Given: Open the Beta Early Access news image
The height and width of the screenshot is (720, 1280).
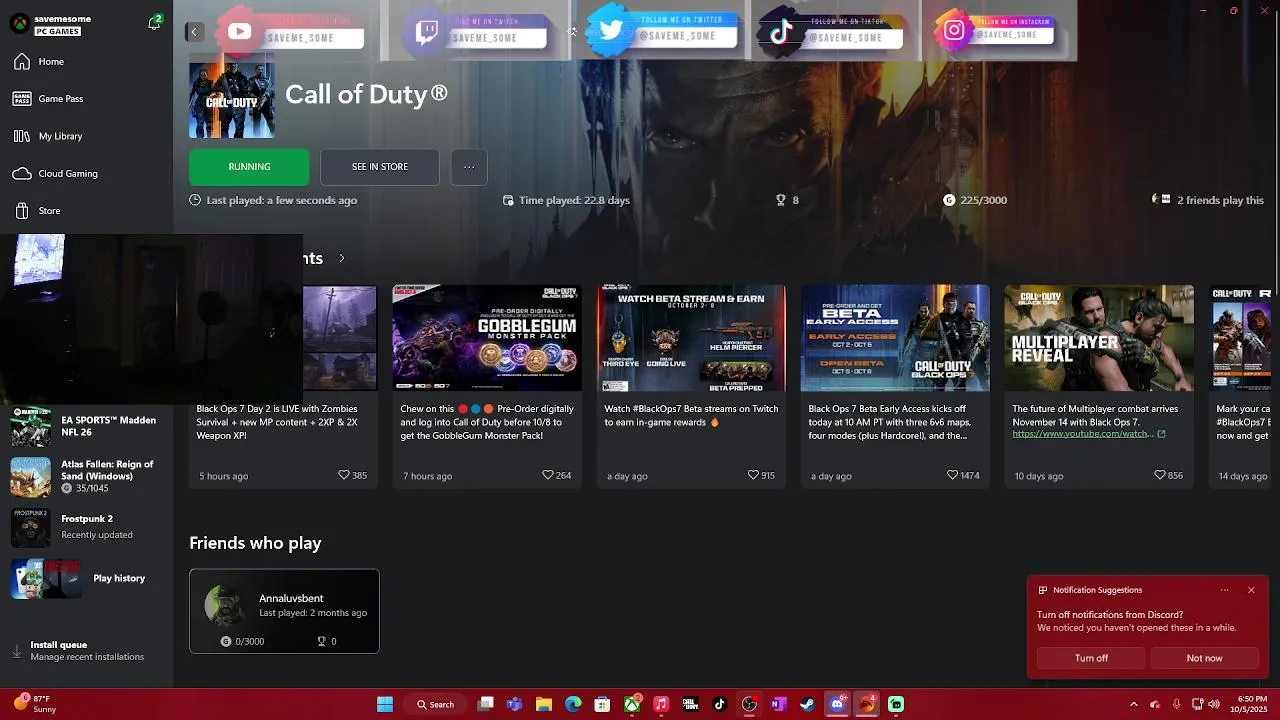Looking at the screenshot, I should (895, 338).
